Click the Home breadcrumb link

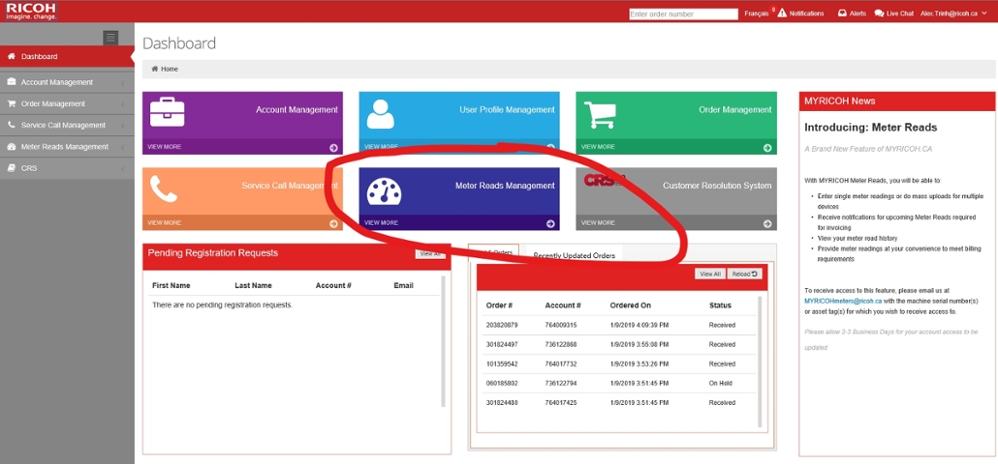pyautogui.click(x=169, y=69)
